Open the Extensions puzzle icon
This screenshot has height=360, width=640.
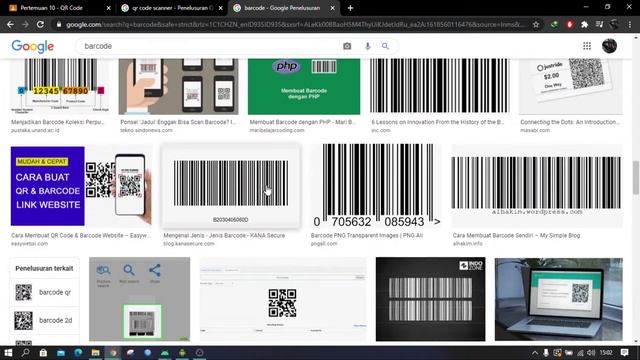tap(584, 24)
